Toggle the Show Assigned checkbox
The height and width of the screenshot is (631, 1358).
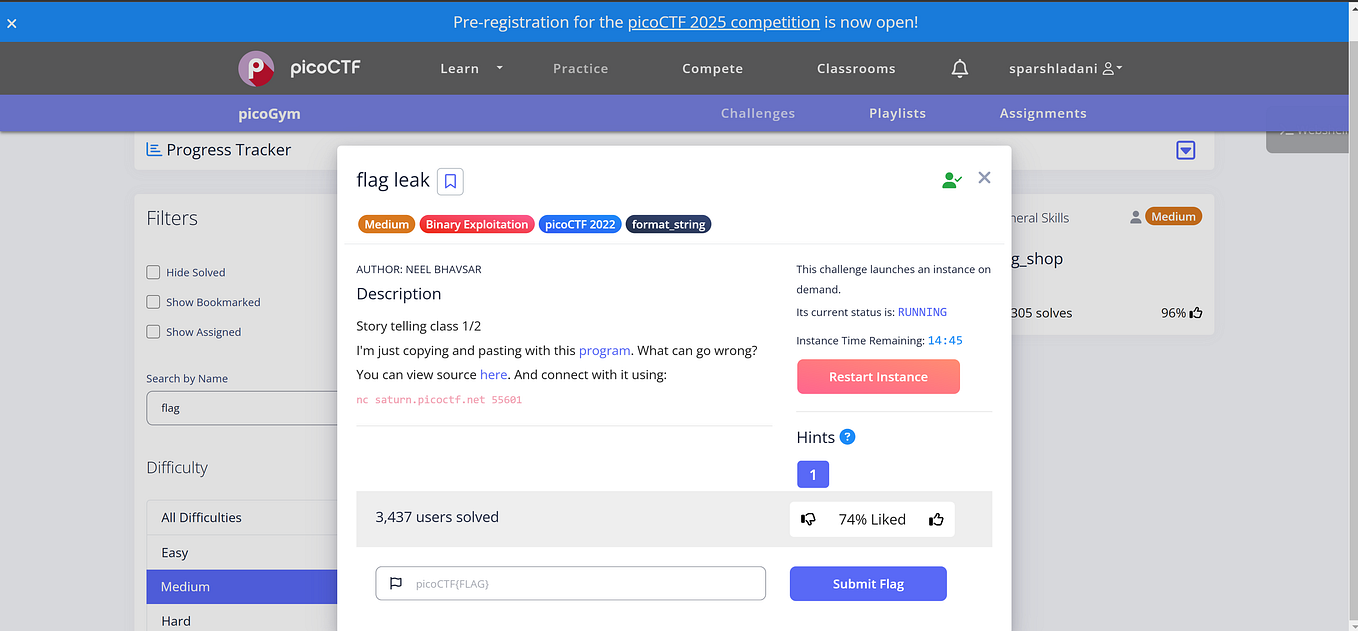153,331
